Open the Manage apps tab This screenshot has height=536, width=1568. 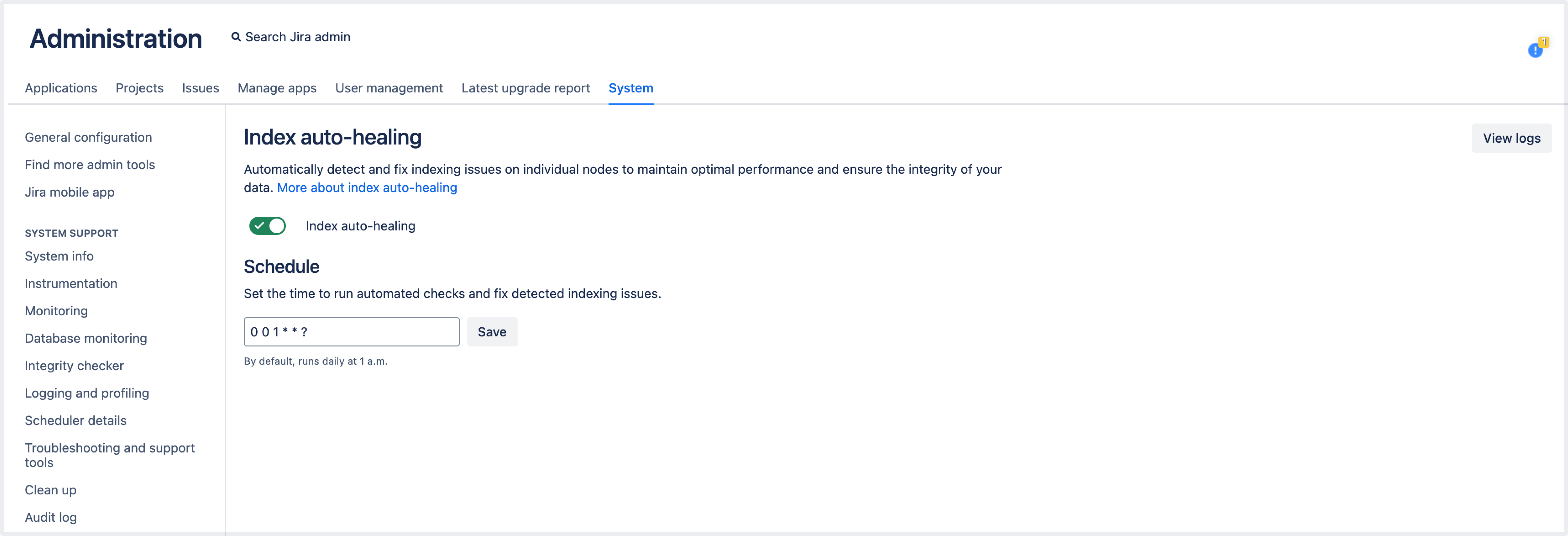277,88
